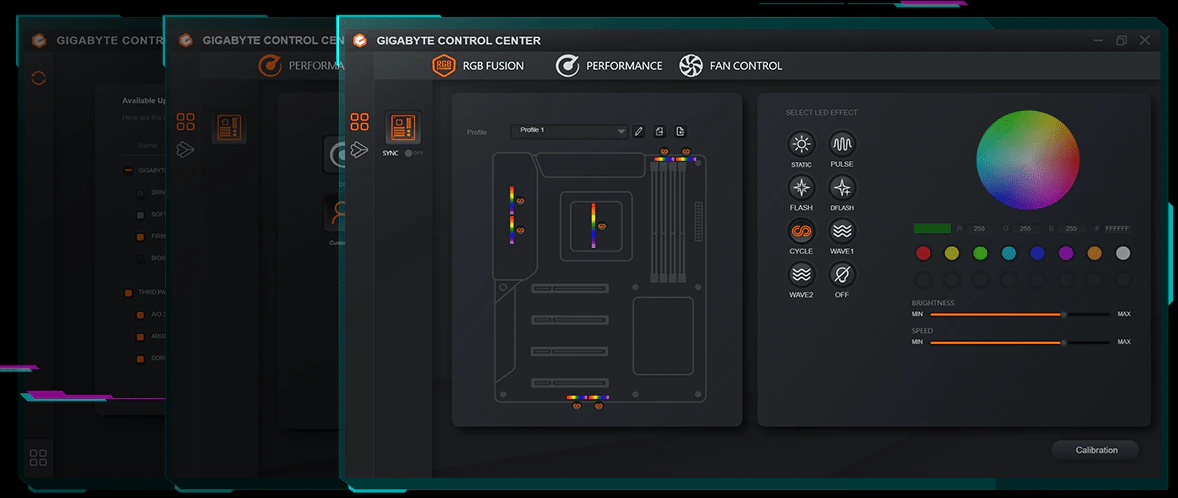Select the Static LED effect

pyautogui.click(x=801, y=144)
